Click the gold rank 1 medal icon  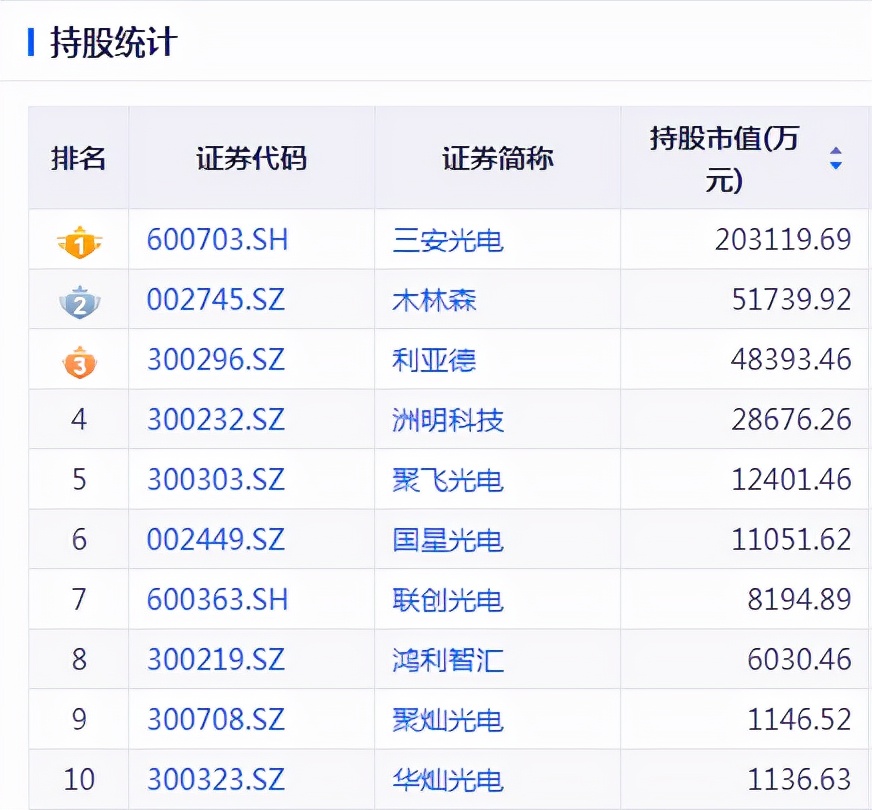79,241
